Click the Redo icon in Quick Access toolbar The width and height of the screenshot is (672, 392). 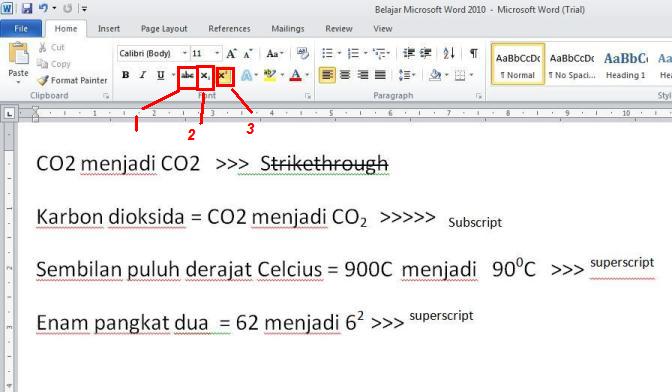tap(67, 8)
